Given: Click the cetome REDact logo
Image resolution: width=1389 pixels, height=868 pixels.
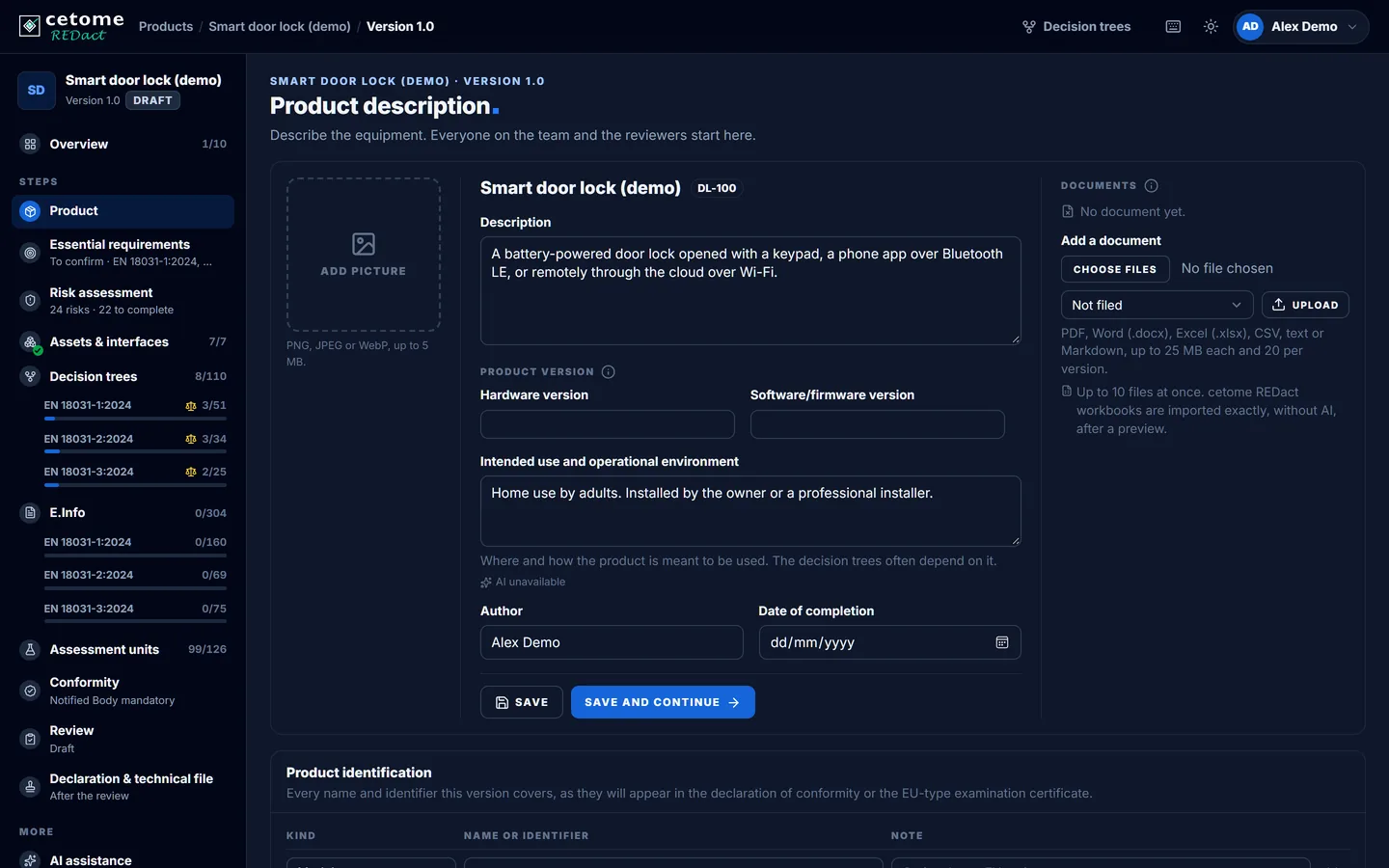Looking at the screenshot, I should pyautogui.click(x=71, y=26).
